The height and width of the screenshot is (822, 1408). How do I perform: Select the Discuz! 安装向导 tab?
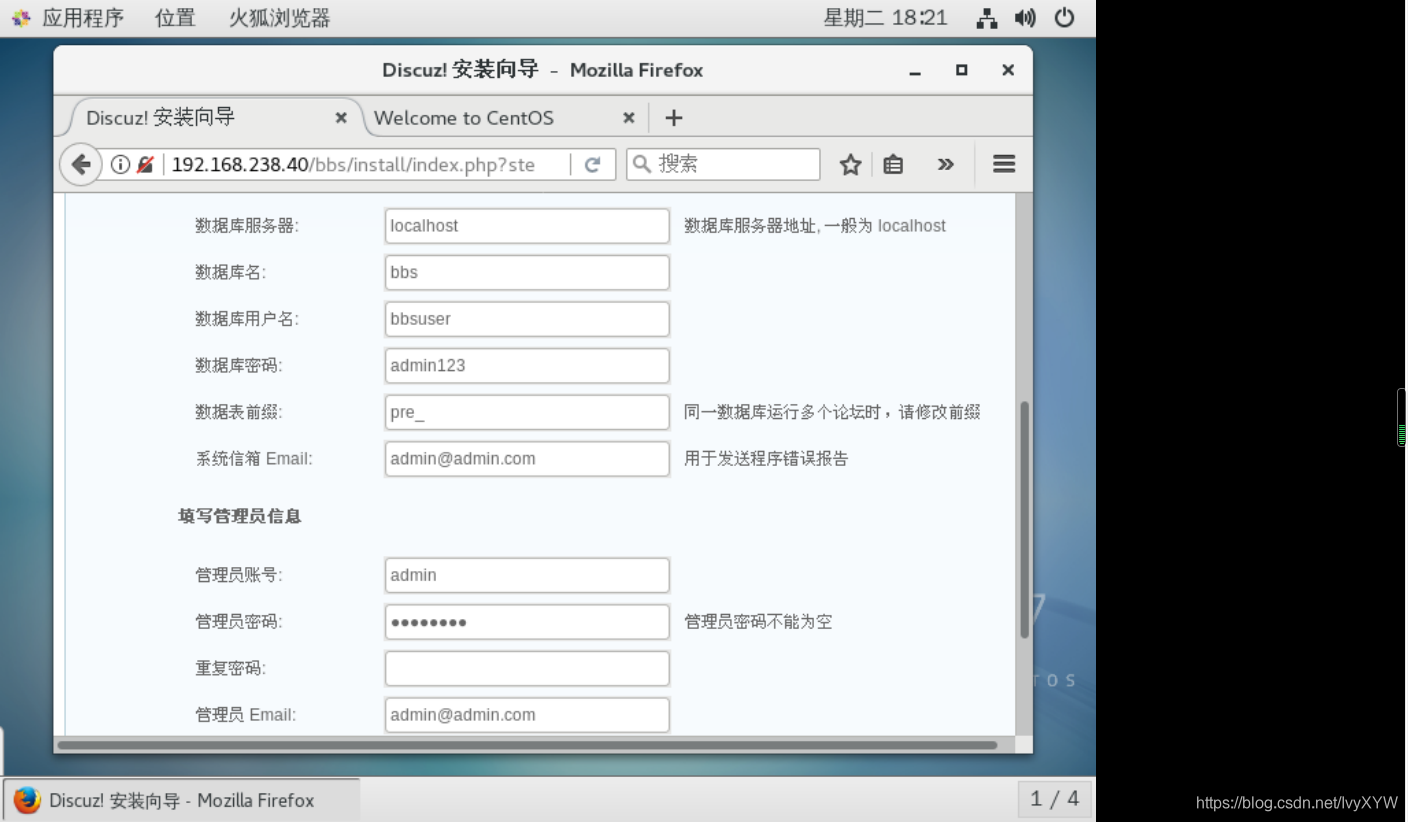(212, 117)
